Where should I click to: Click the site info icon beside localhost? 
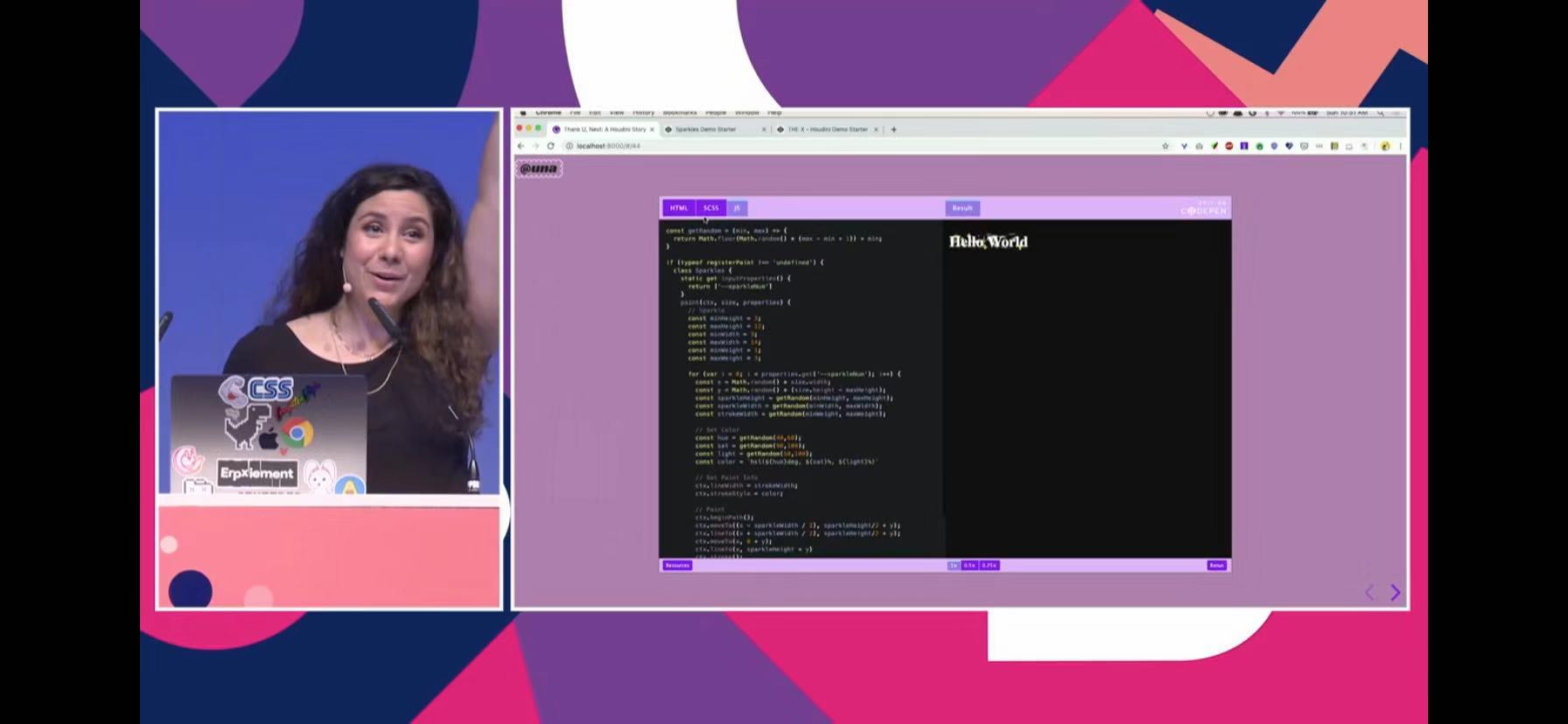570,146
